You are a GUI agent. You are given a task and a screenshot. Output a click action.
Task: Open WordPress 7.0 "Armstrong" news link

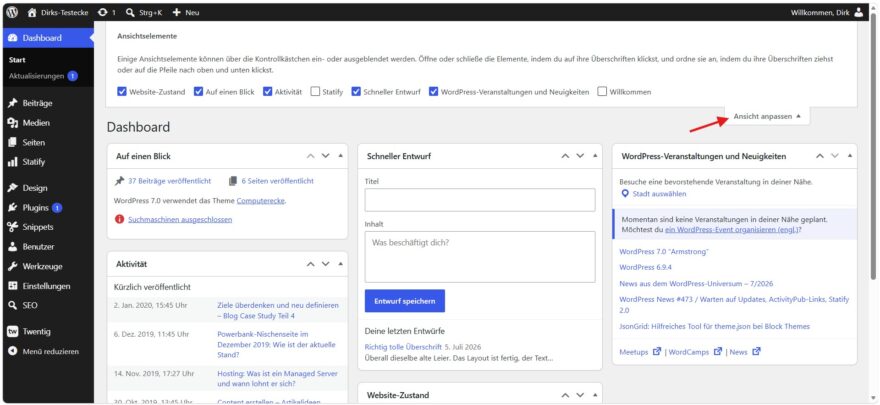pyautogui.click(x=664, y=252)
